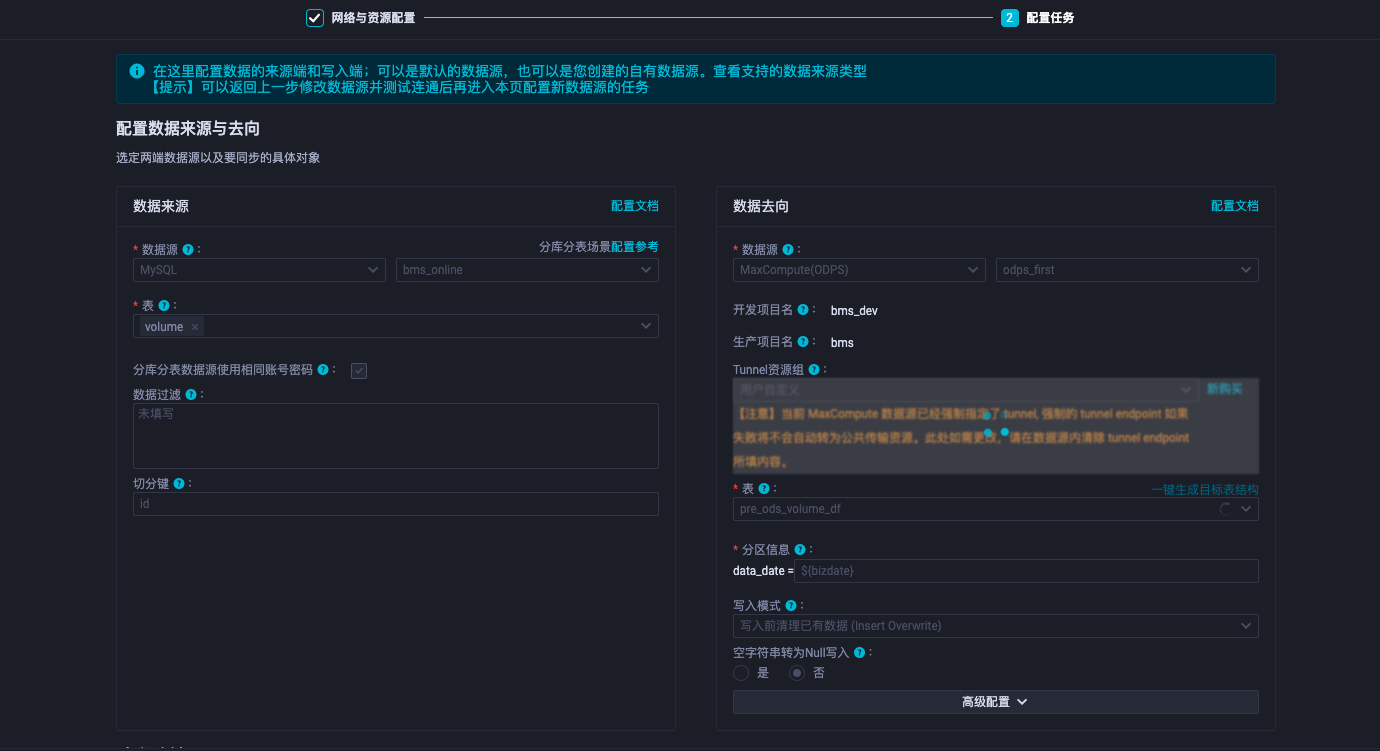
Task: Click help icon next to source 数据源 label
Action: (188, 250)
